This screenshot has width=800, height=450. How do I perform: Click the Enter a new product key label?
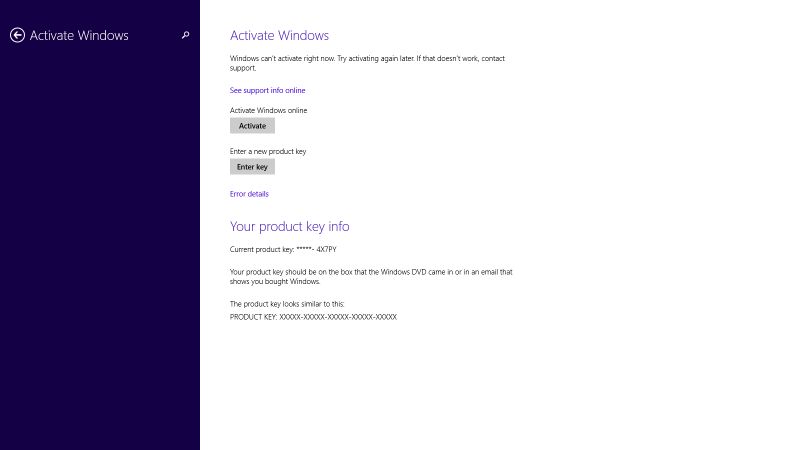[268, 152]
